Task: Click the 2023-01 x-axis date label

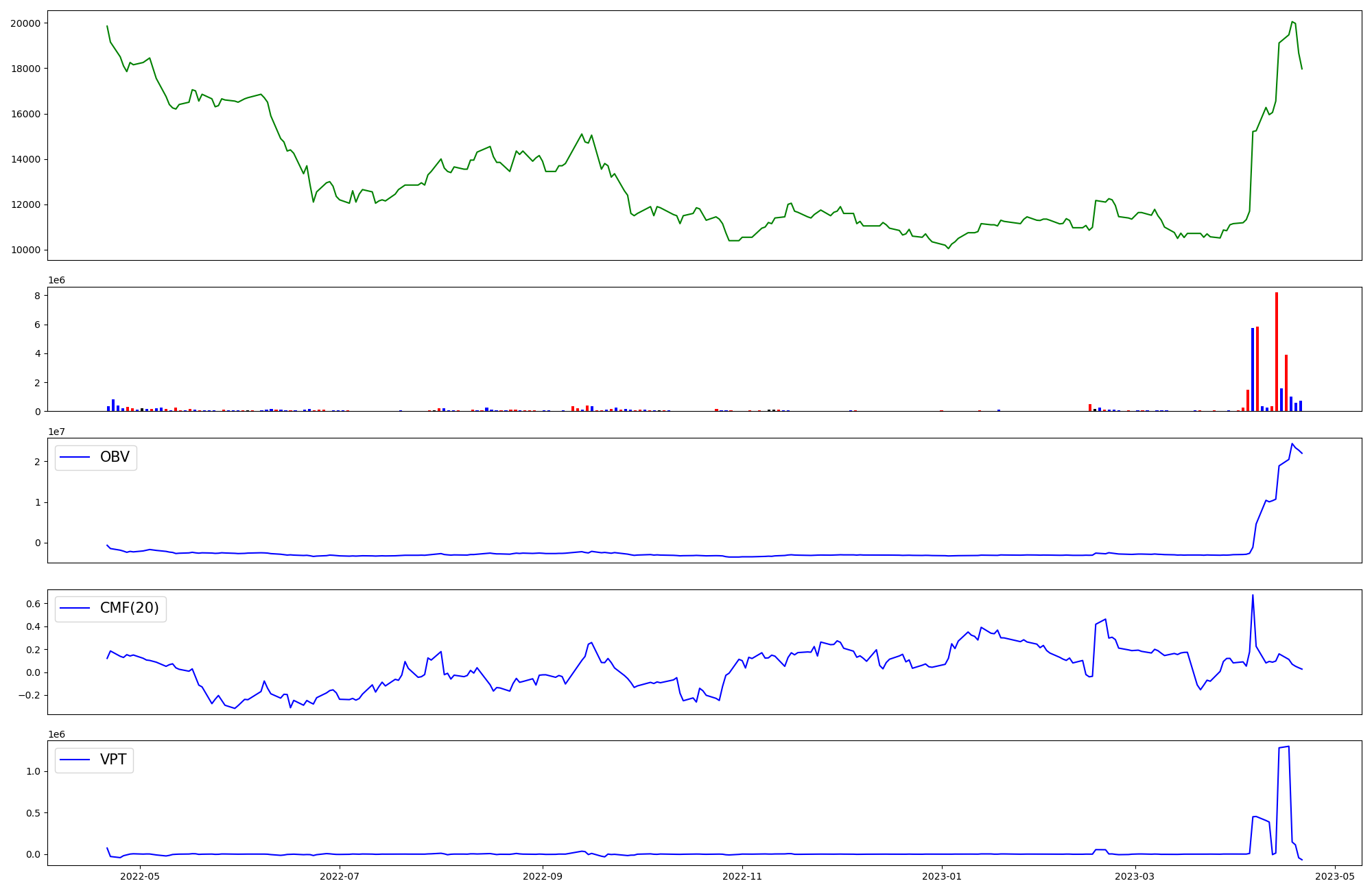Action: (x=942, y=876)
